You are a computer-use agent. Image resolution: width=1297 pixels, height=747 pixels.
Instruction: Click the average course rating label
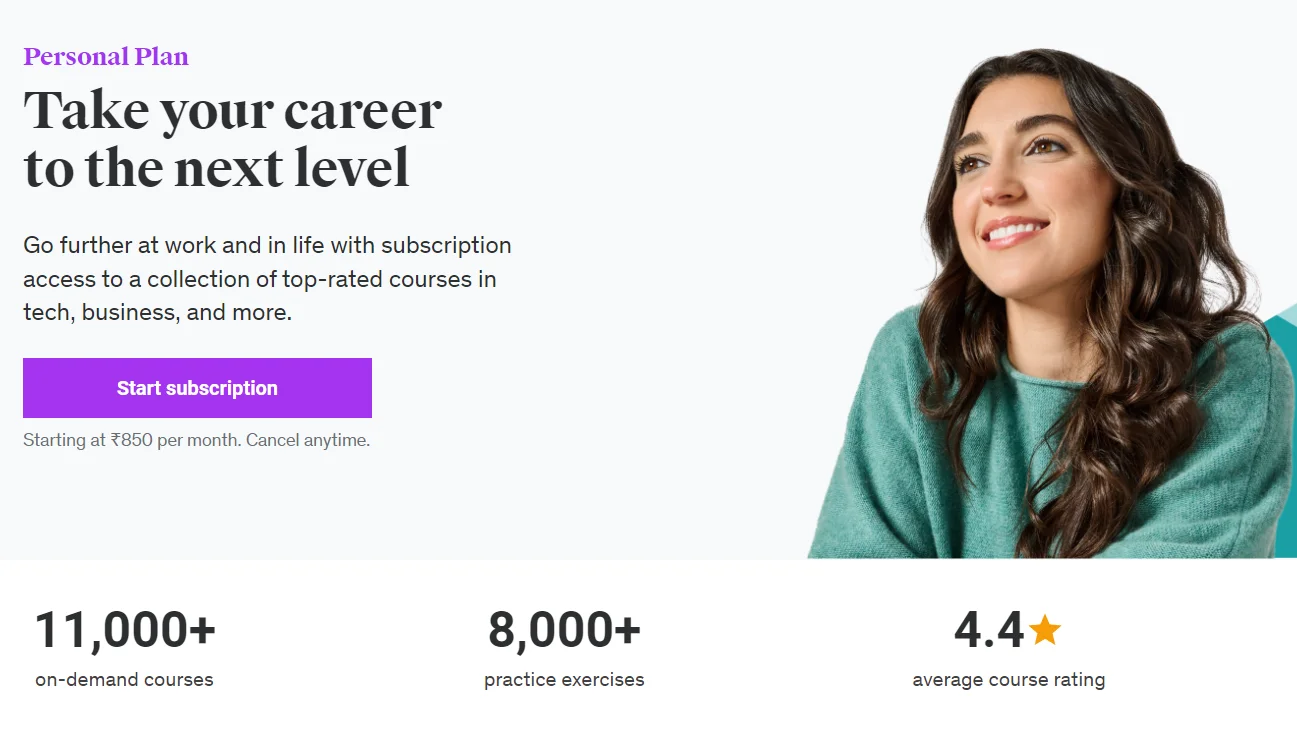(x=1008, y=679)
